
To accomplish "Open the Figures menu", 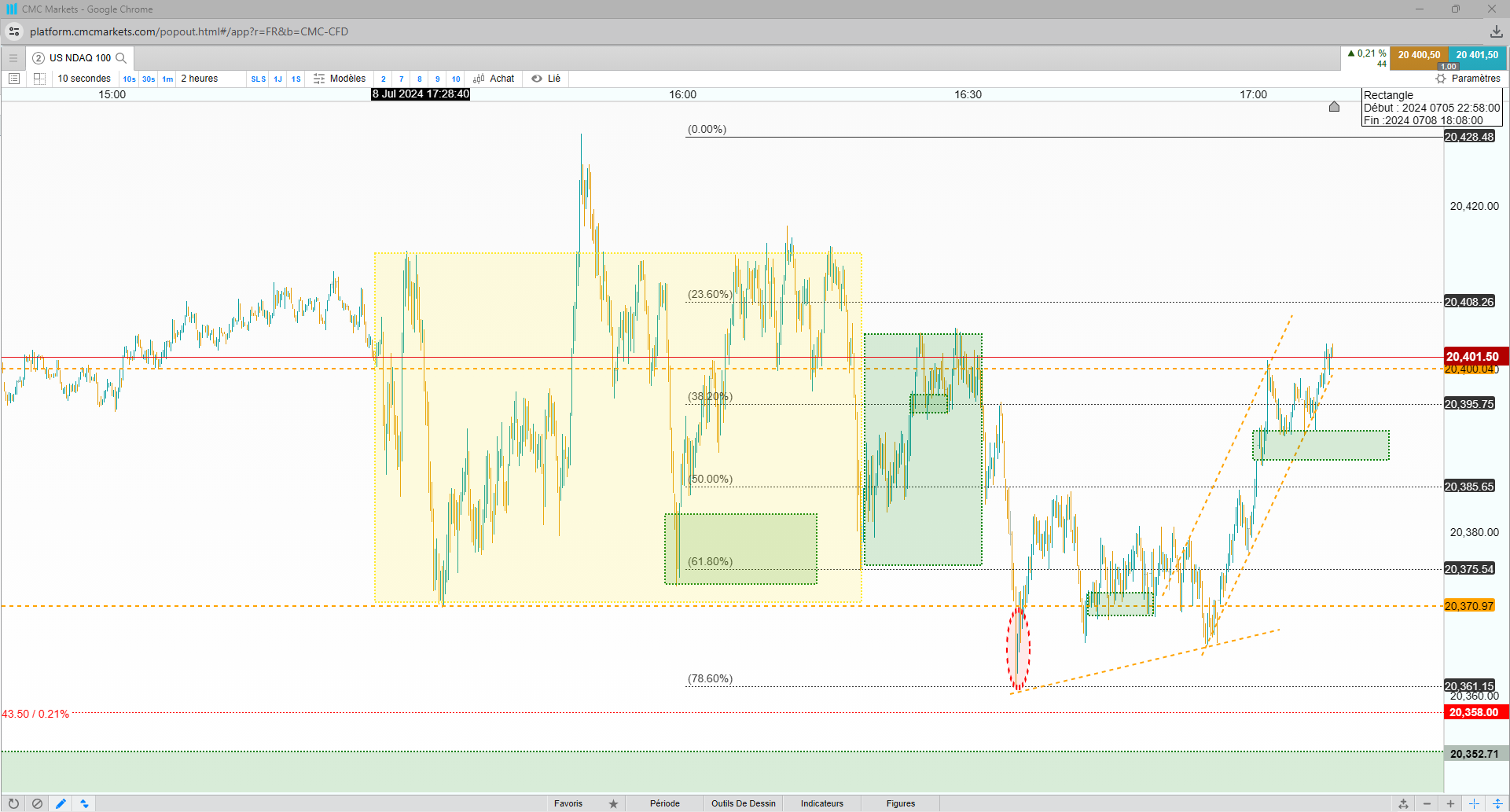I will point(901,803).
